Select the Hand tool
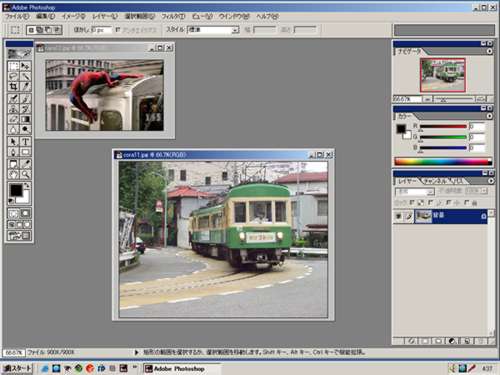This screenshot has height=375, width=500. click(x=13, y=174)
